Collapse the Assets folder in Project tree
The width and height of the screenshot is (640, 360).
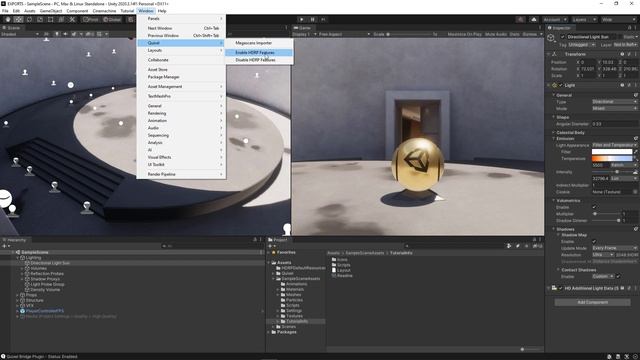269,262
